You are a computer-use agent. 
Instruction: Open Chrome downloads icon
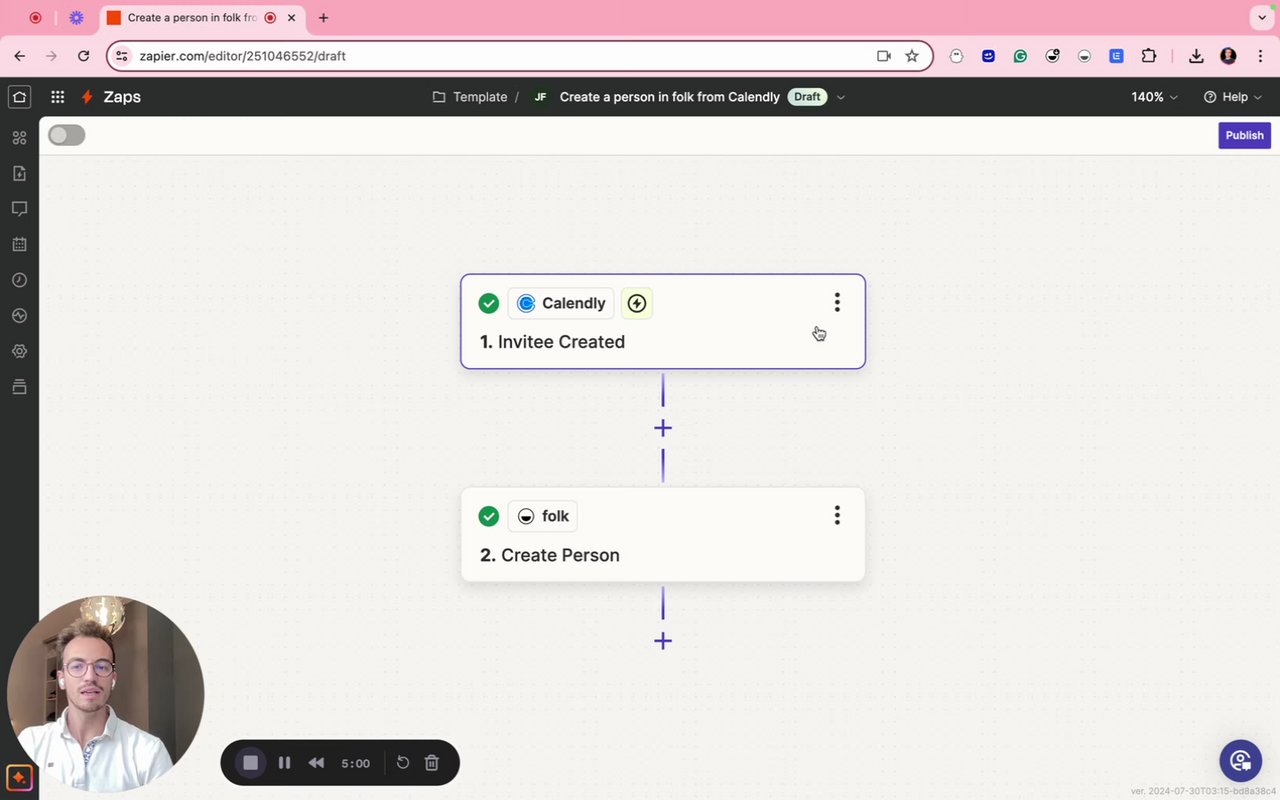click(x=1196, y=56)
